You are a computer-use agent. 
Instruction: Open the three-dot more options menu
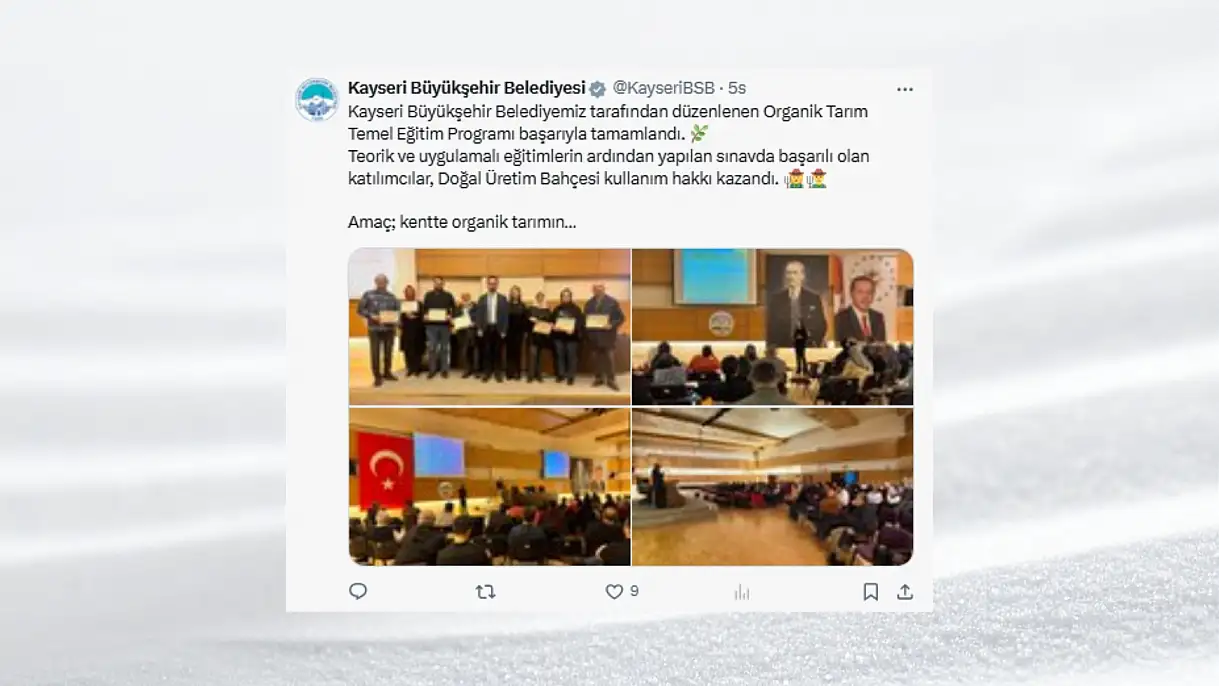click(x=905, y=89)
